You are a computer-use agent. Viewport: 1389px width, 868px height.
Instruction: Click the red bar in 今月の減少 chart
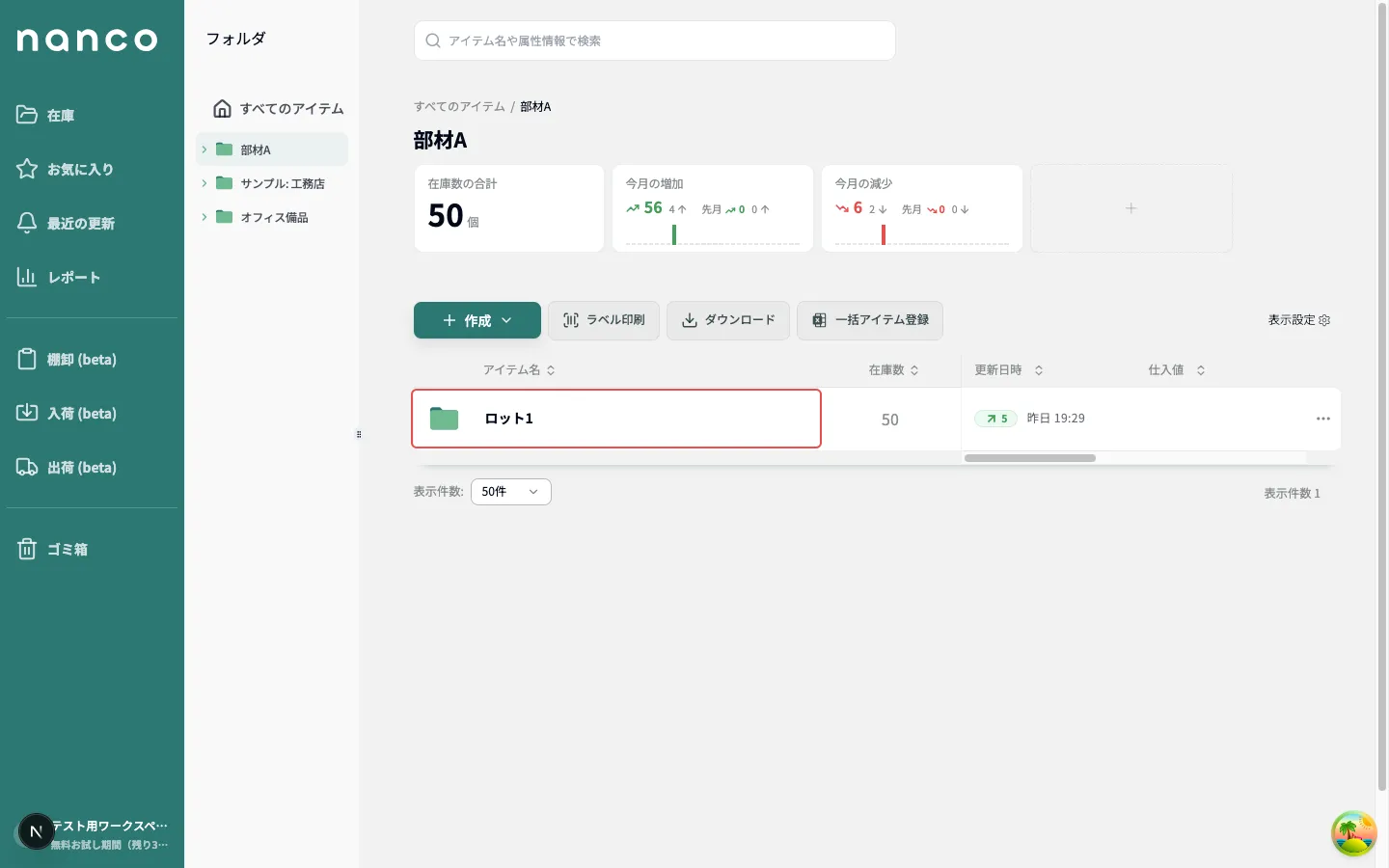[x=884, y=234]
